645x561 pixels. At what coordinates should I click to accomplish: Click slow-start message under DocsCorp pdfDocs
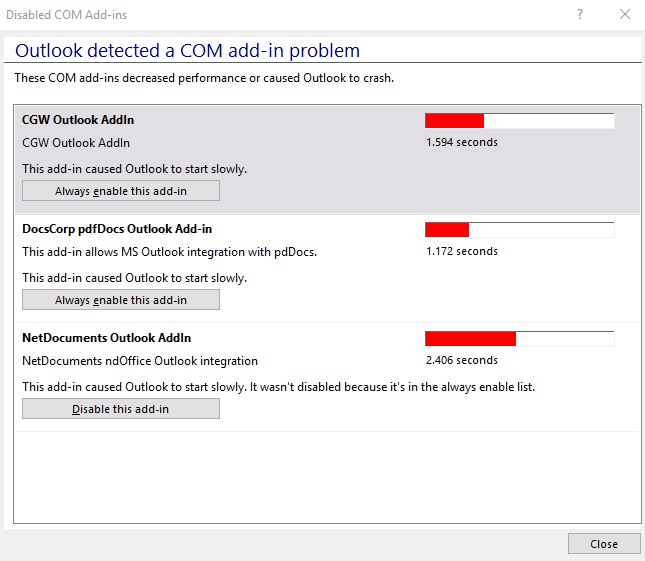(x=135, y=278)
